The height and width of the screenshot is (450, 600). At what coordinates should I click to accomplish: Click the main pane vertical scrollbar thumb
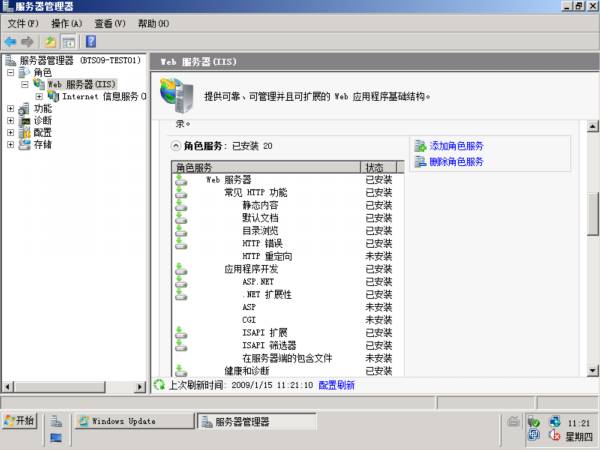pyautogui.click(x=593, y=214)
